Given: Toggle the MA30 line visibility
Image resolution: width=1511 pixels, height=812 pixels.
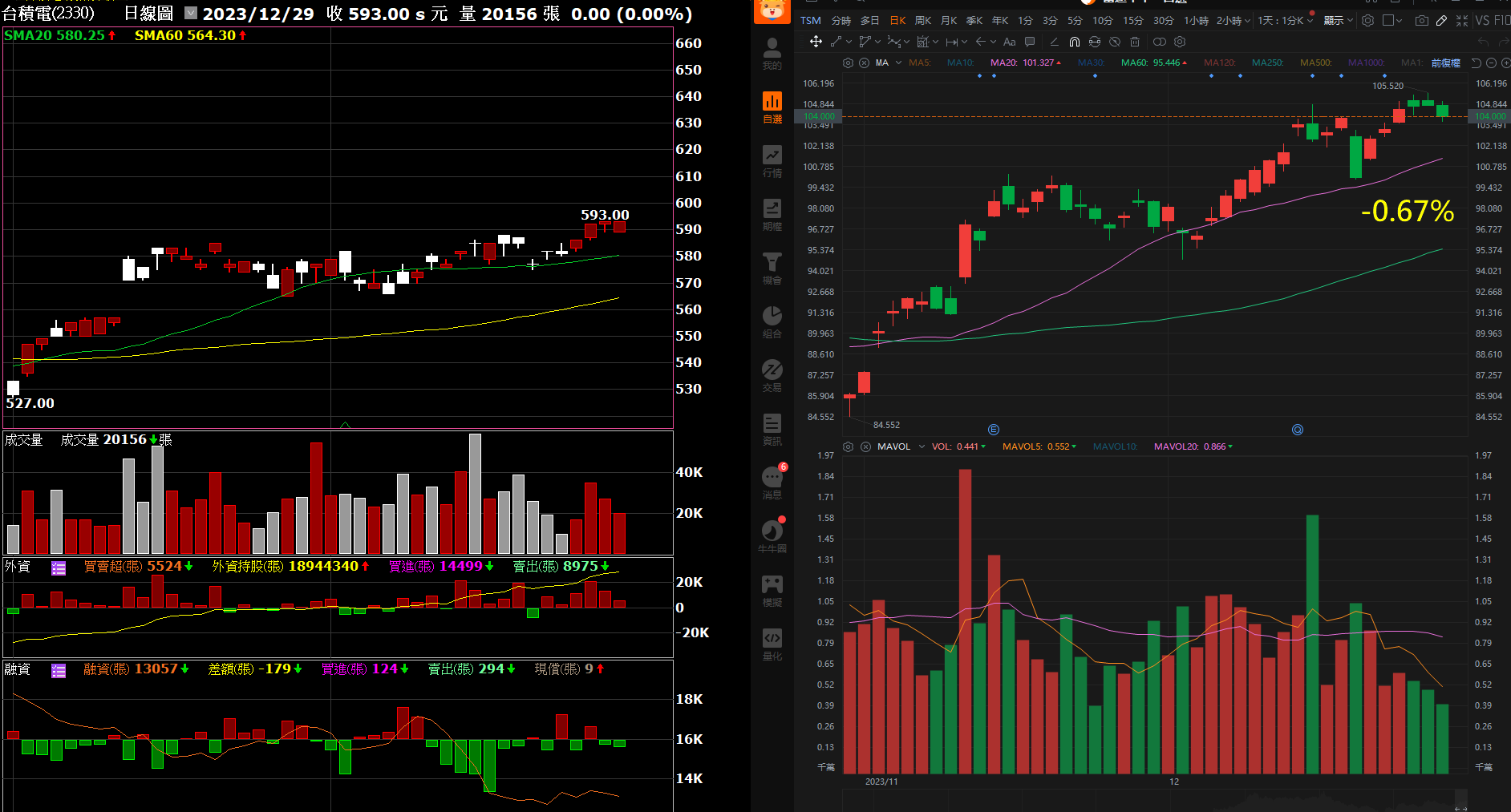Looking at the screenshot, I should 1091,63.
